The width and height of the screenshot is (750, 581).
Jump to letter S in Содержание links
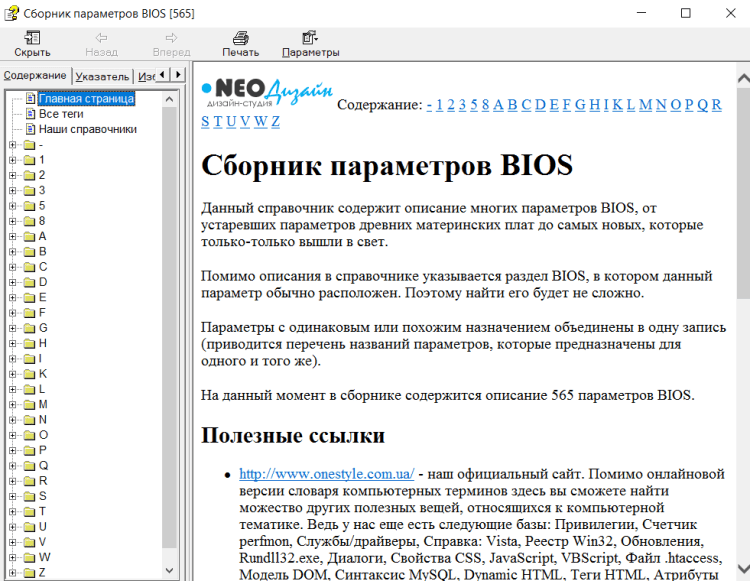[x=205, y=121]
